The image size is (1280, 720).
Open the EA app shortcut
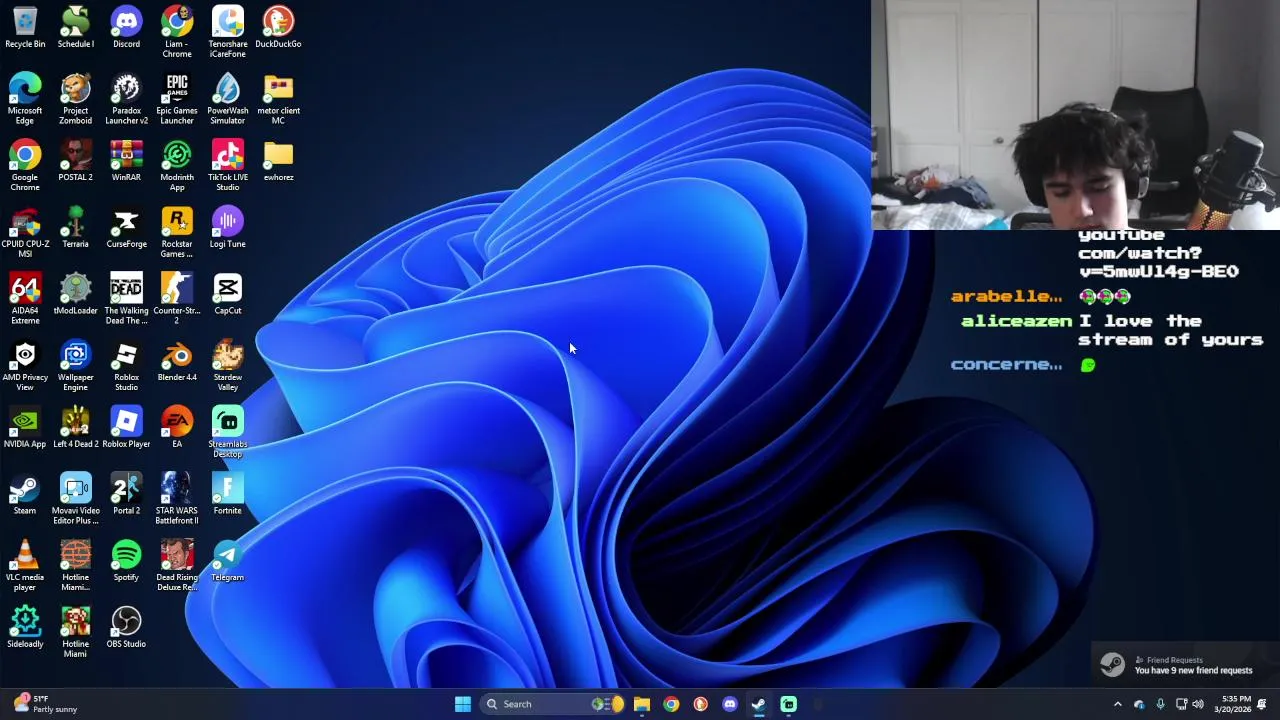(x=177, y=428)
